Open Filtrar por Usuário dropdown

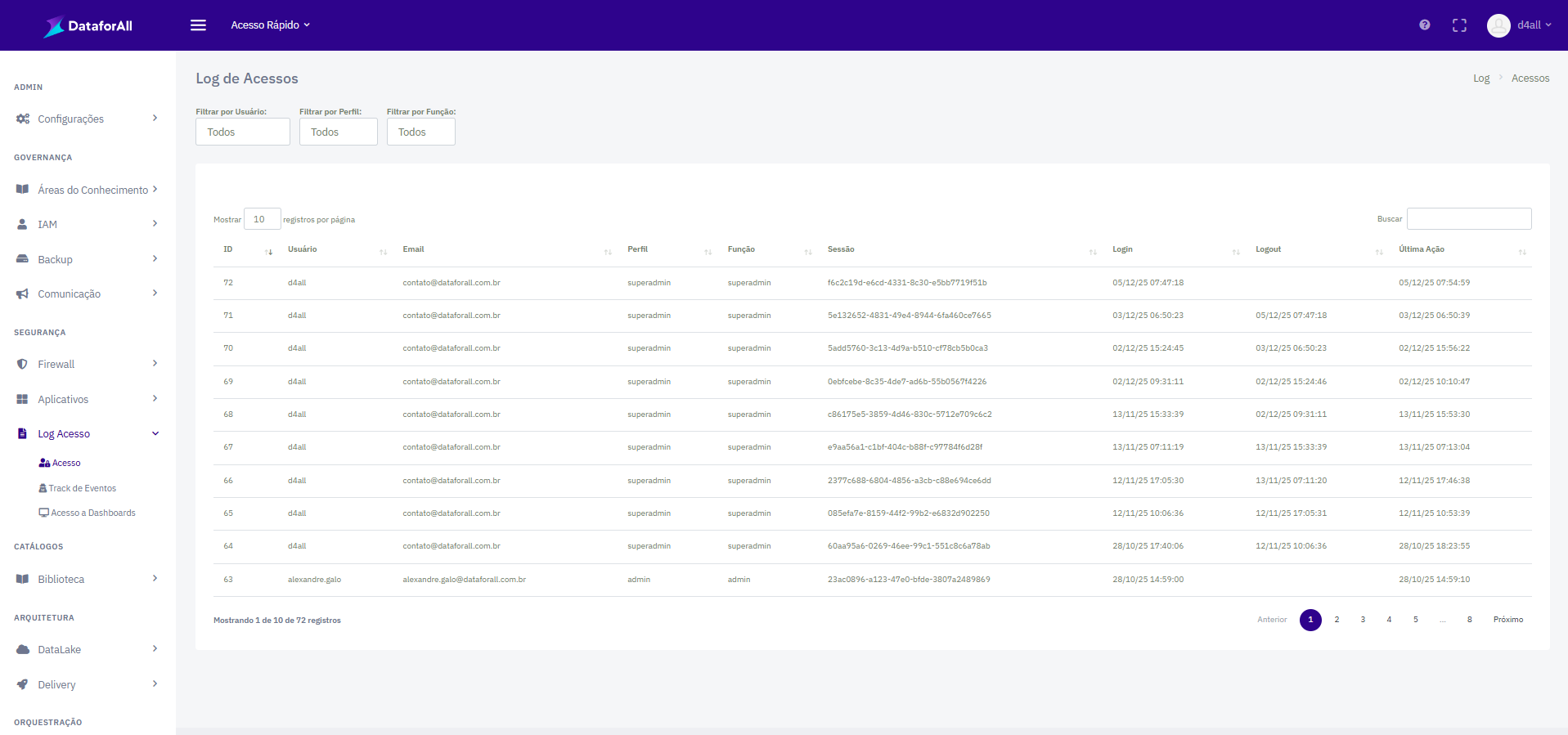pyautogui.click(x=242, y=132)
